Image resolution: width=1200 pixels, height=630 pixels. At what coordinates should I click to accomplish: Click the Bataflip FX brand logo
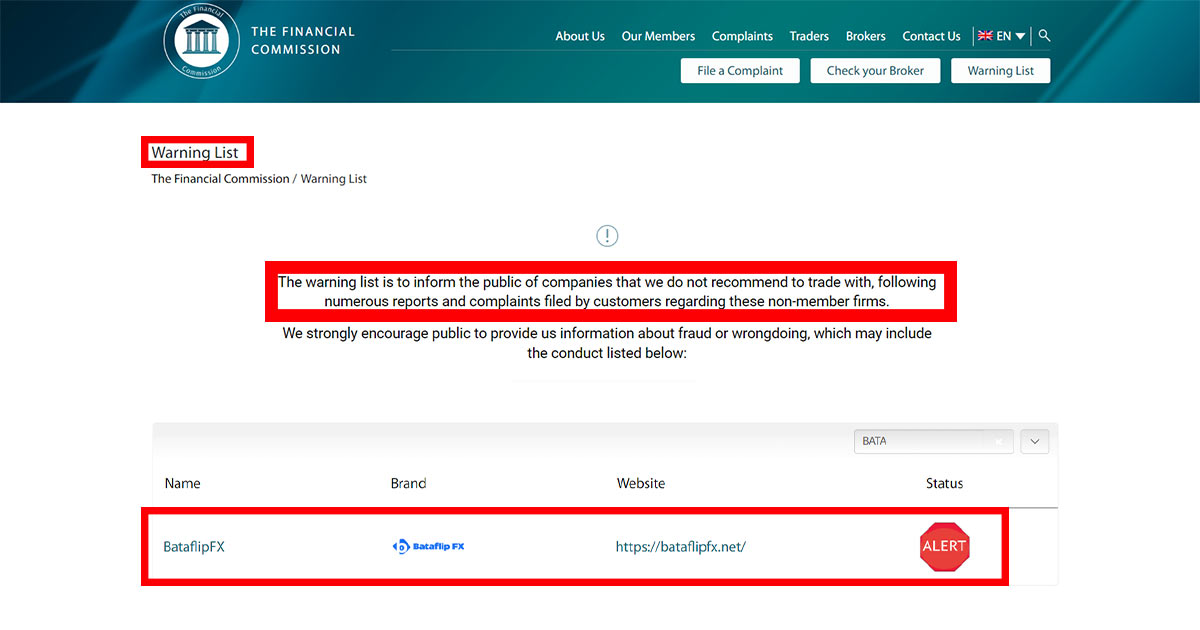click(429, 546)
